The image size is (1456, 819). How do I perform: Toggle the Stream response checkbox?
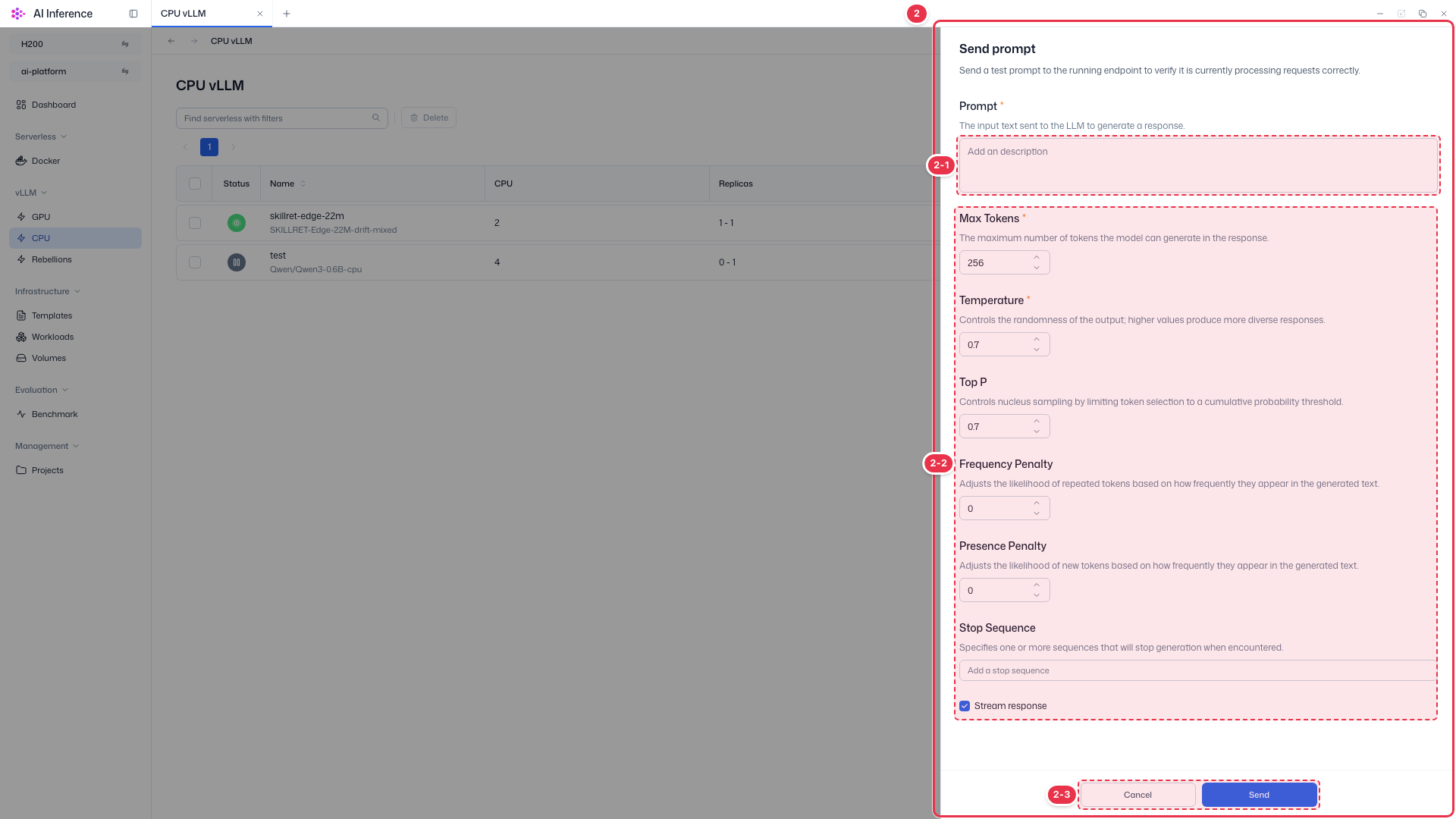click(x=965, y=706)
